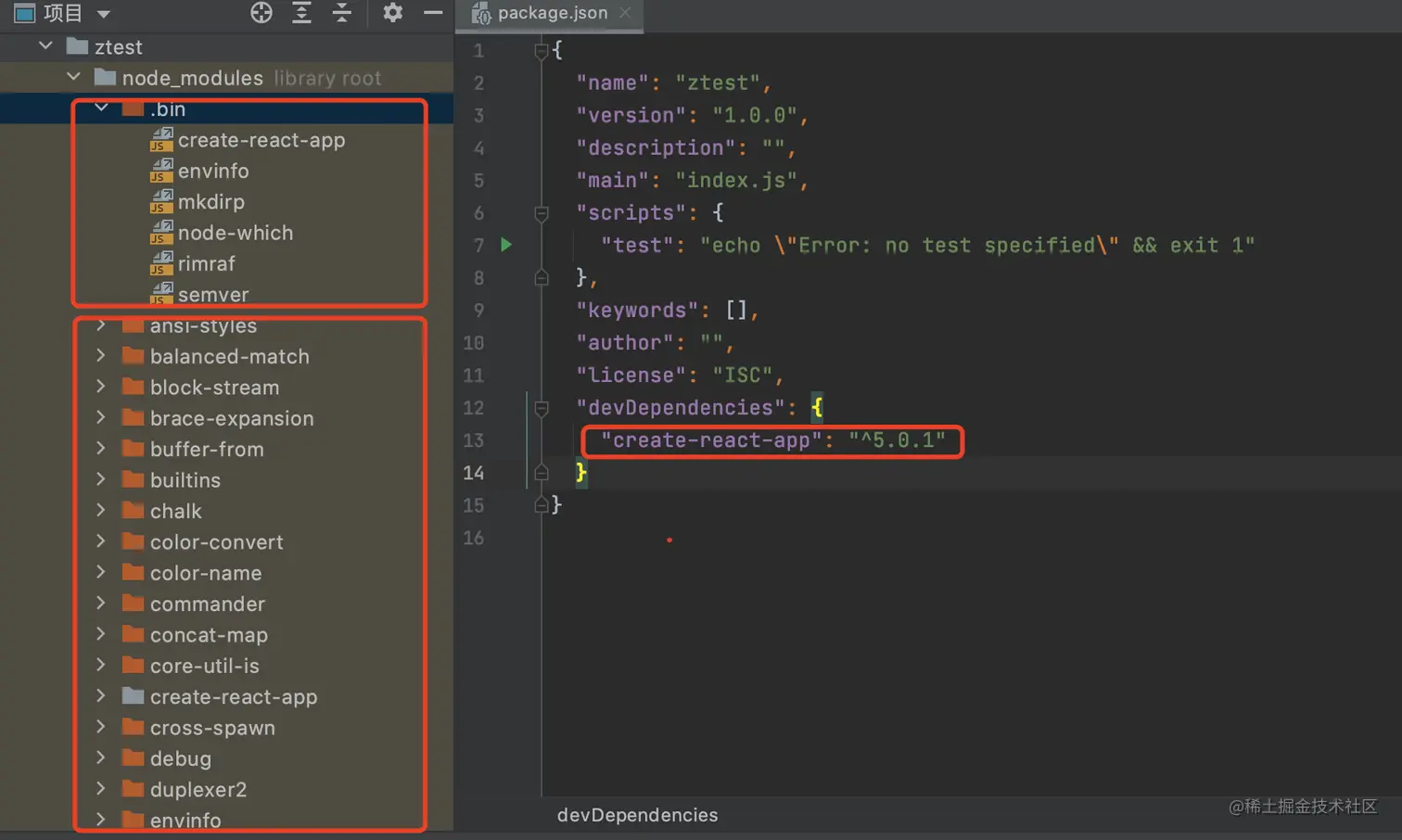Screen dimensions: 1402x840
Task: Expand the debug folder
Action: point(101,757)
